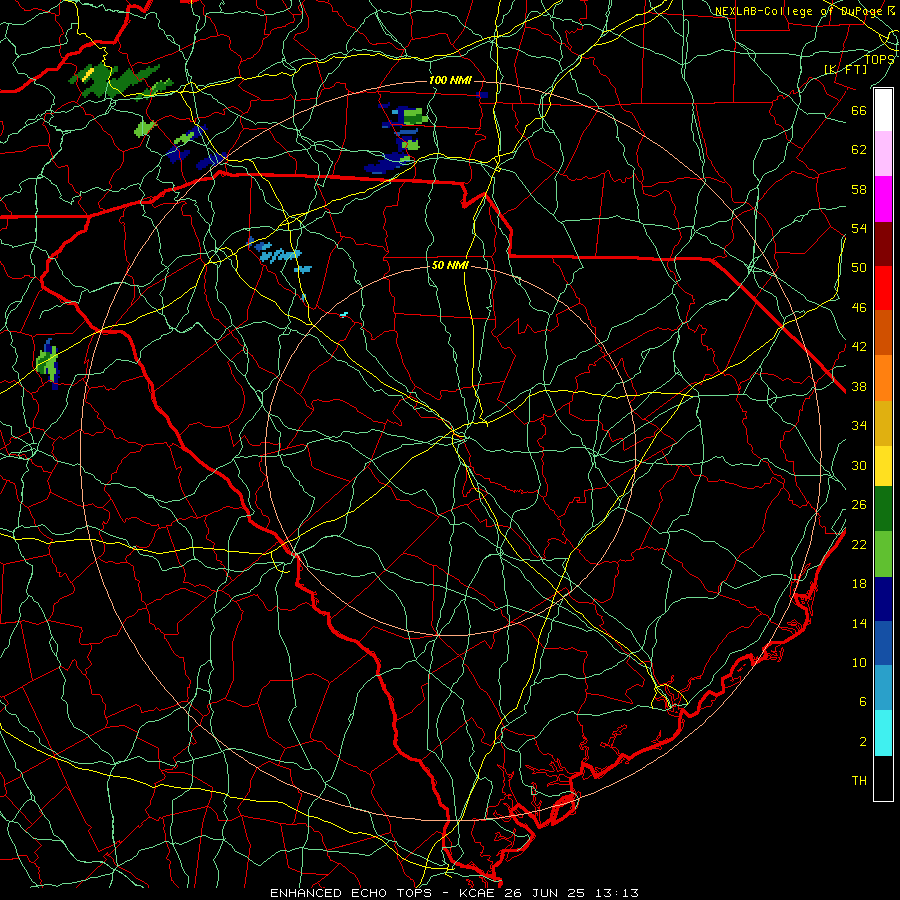Click the '100 NMI' range ring label
Viewport: 900px width, 900px height.
point(450,80)
